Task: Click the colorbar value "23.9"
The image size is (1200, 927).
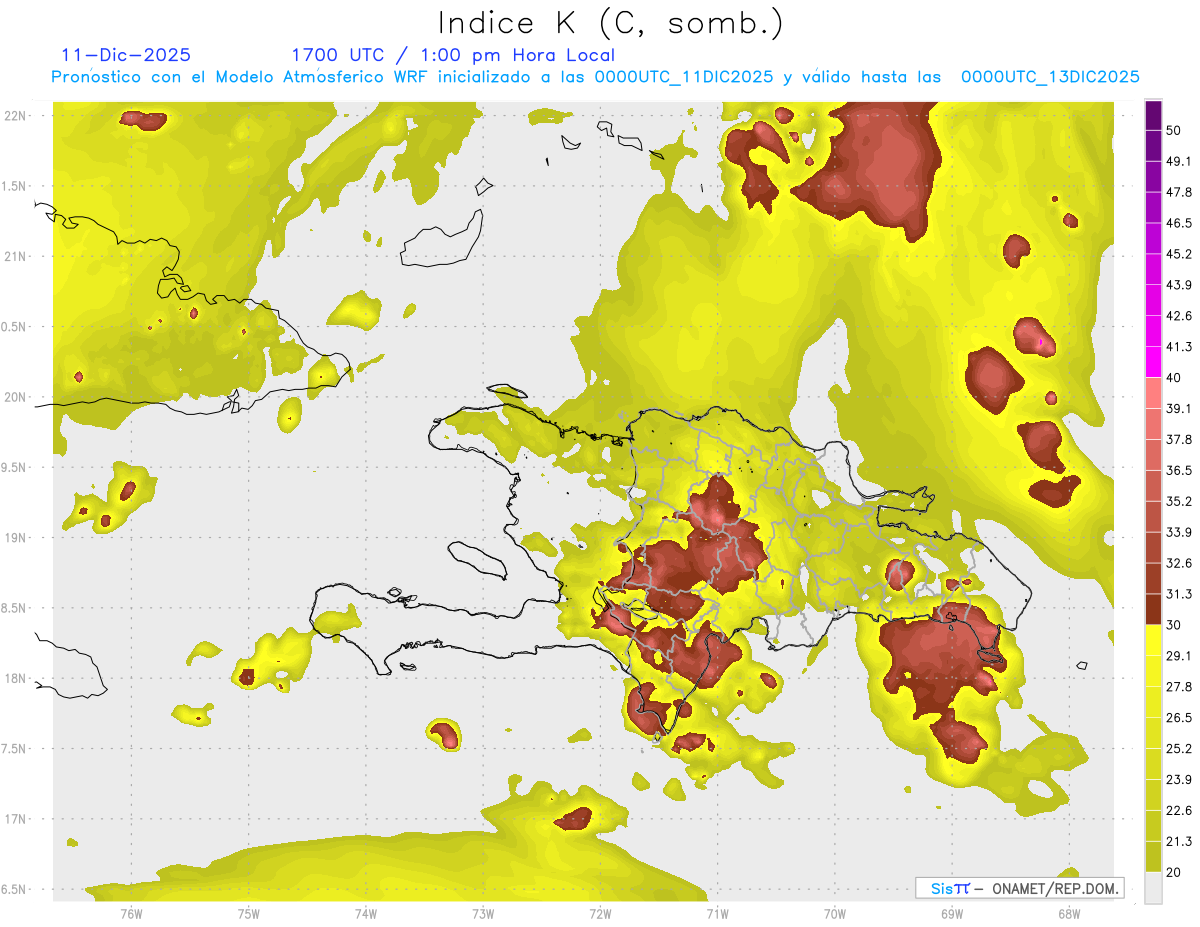Action: pyautogui.click(x=1179, y=780)
